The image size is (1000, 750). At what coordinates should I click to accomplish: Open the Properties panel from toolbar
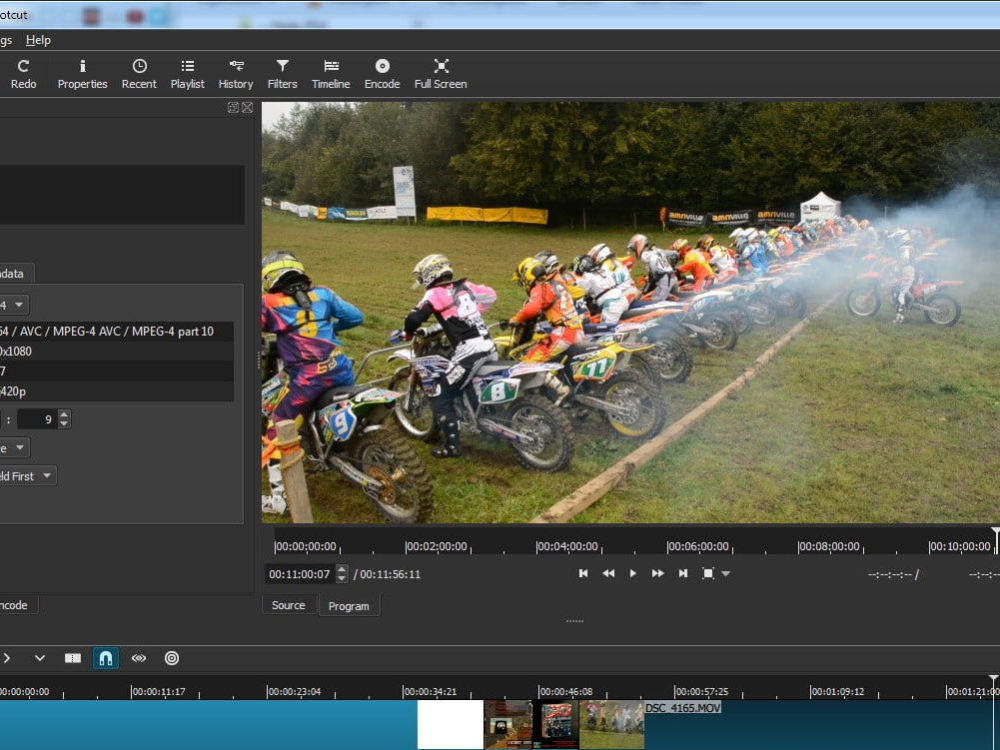coord(82,74)
